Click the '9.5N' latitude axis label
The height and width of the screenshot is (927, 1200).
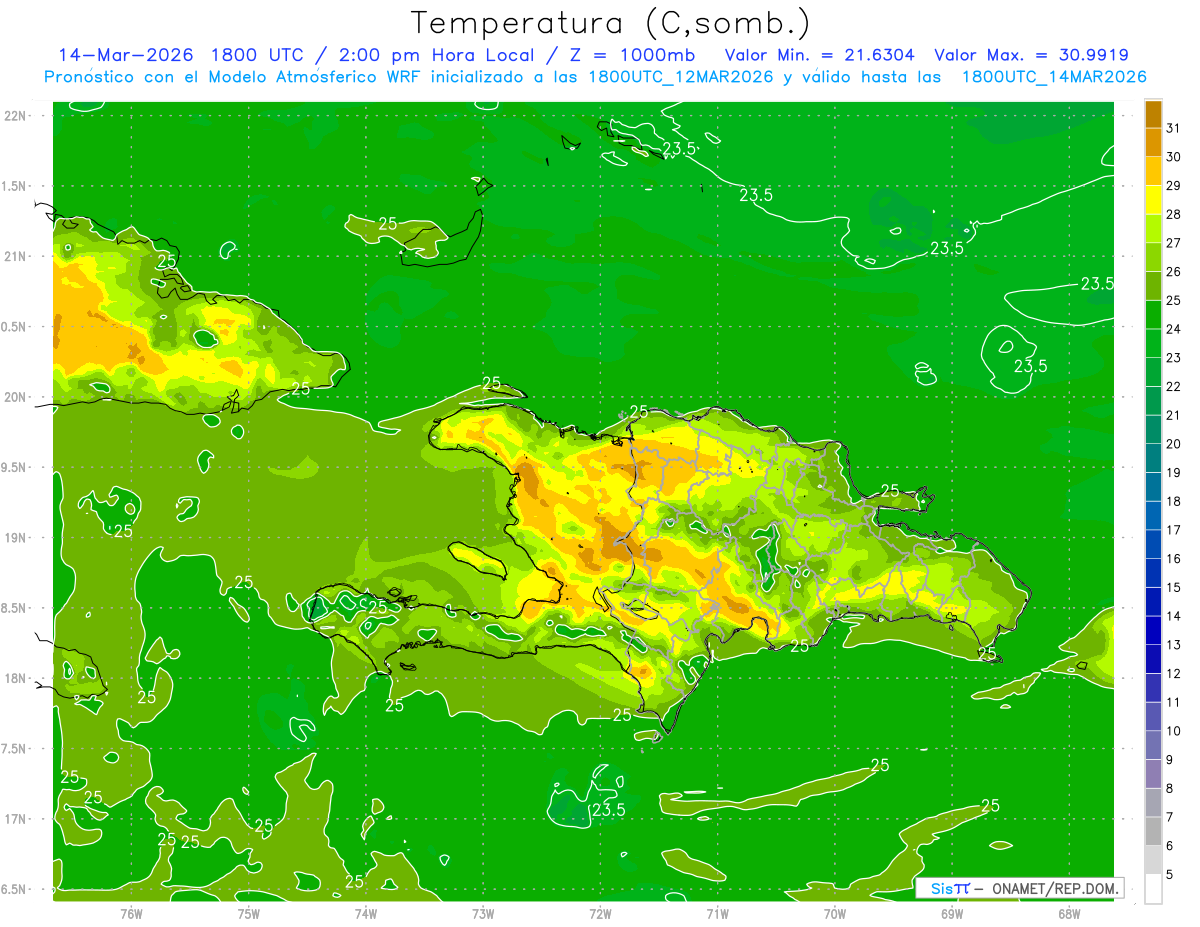click(x=14, y=467)
